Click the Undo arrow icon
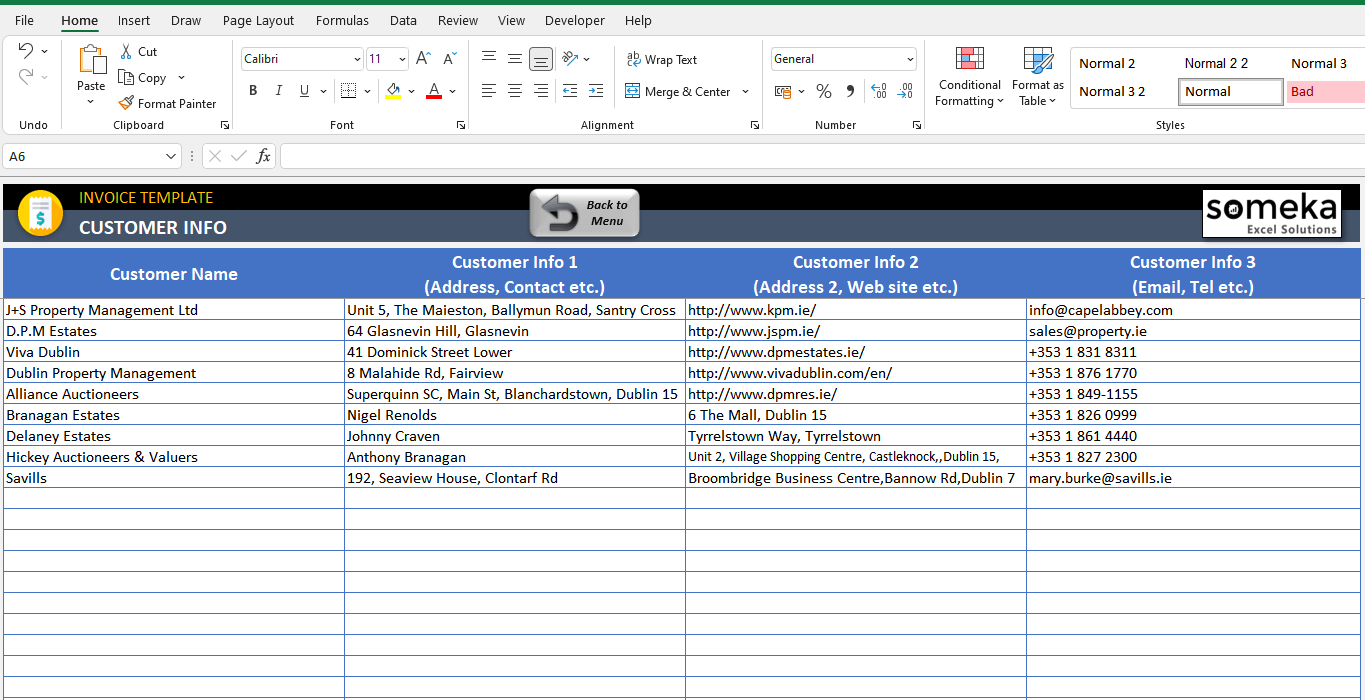The image size is (1365, 700). [26, 51]
